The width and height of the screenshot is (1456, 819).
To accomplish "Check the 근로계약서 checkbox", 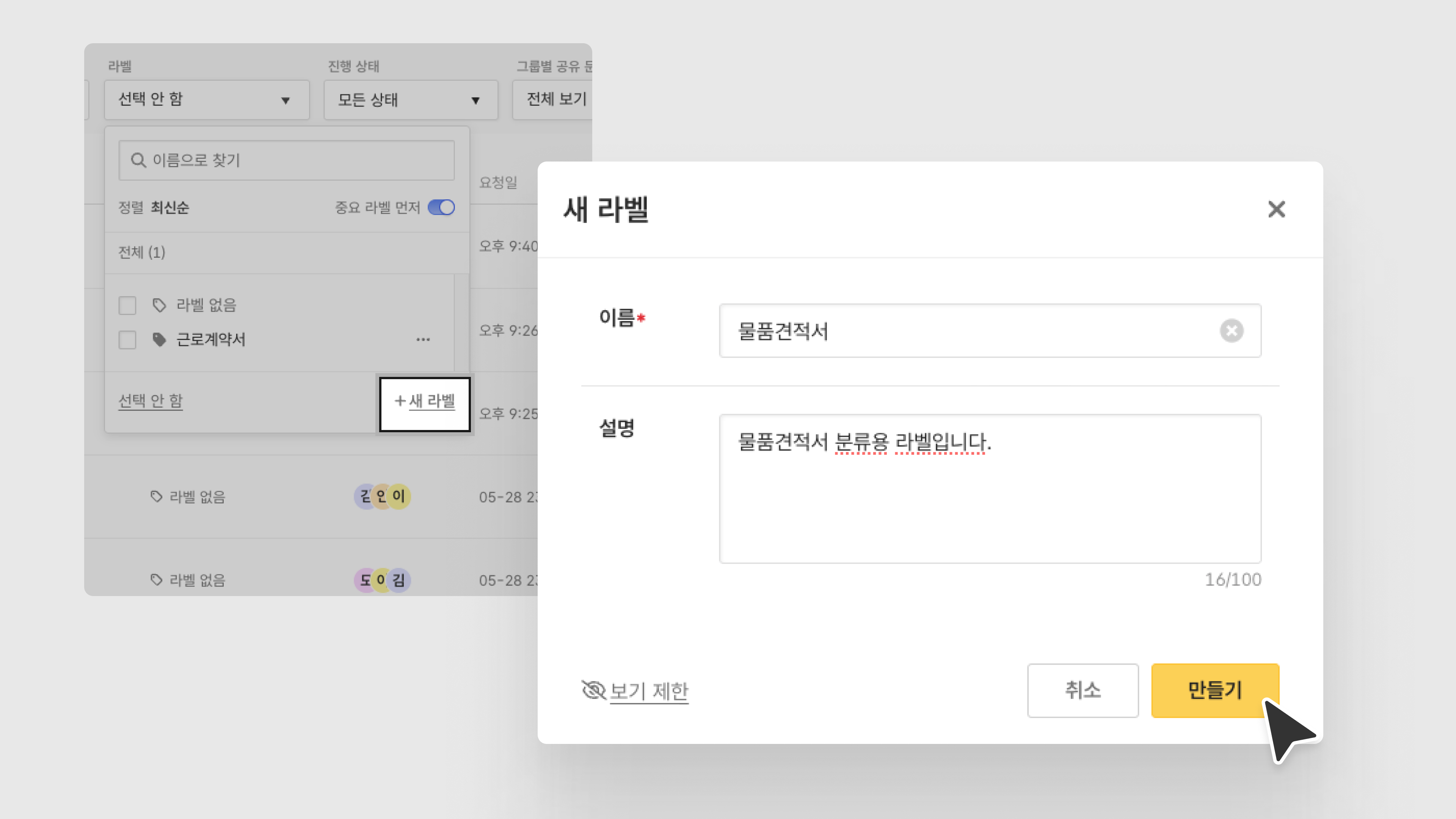I will (x=127, y=340).
